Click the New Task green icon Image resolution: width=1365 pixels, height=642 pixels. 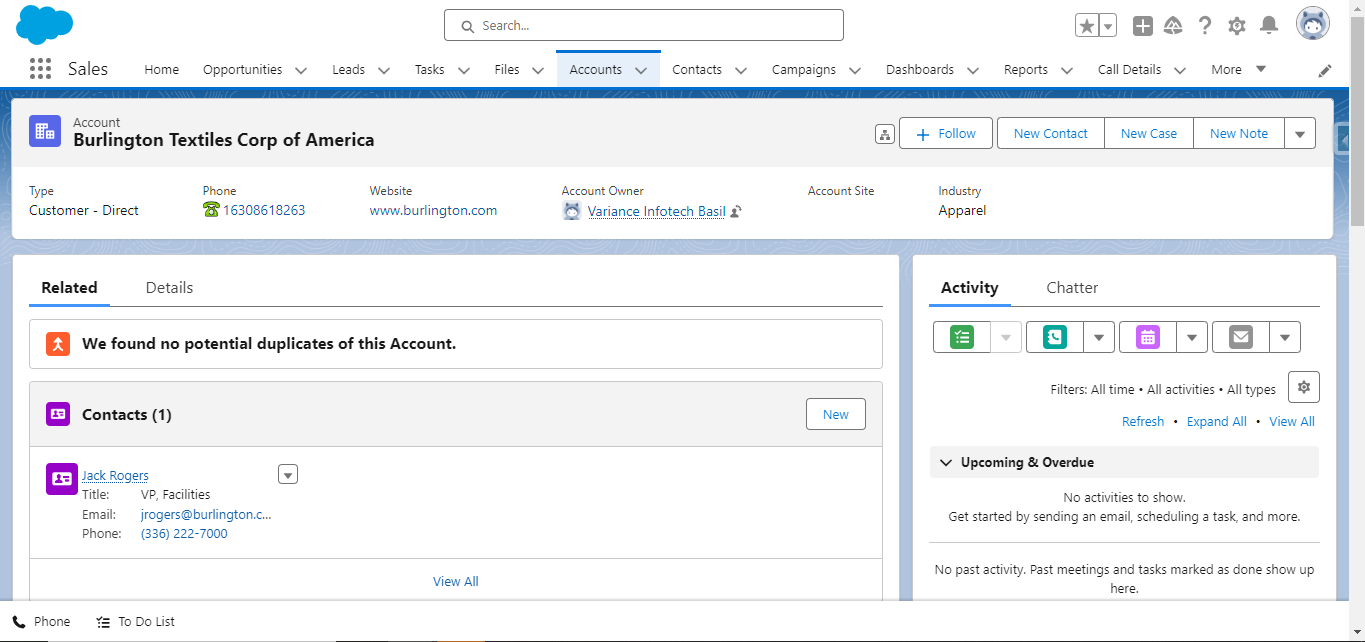point(962,337)
